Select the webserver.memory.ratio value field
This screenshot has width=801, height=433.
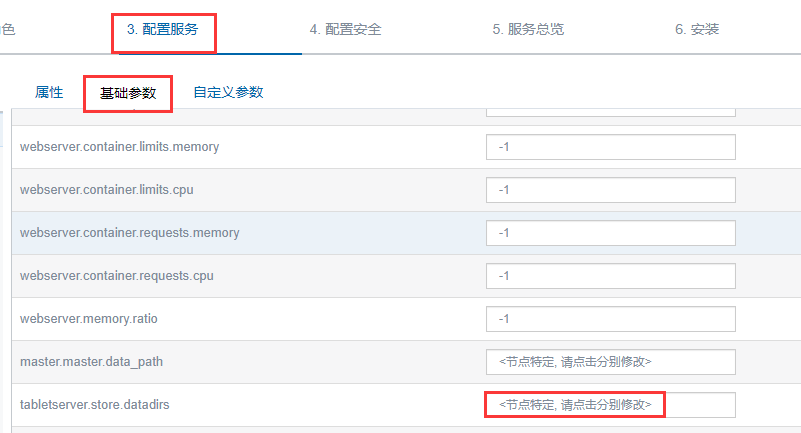pyautogui.click(x=610, y=319)
